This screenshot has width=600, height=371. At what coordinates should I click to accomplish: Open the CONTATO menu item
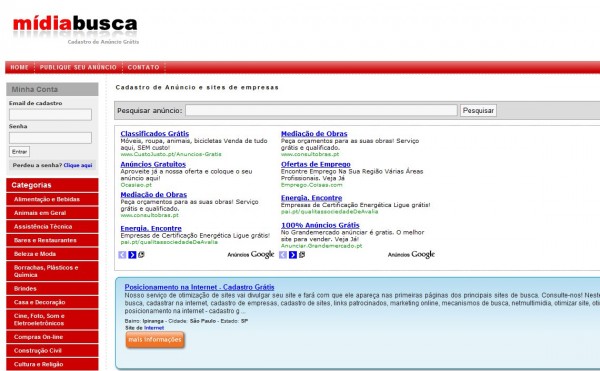143,67
